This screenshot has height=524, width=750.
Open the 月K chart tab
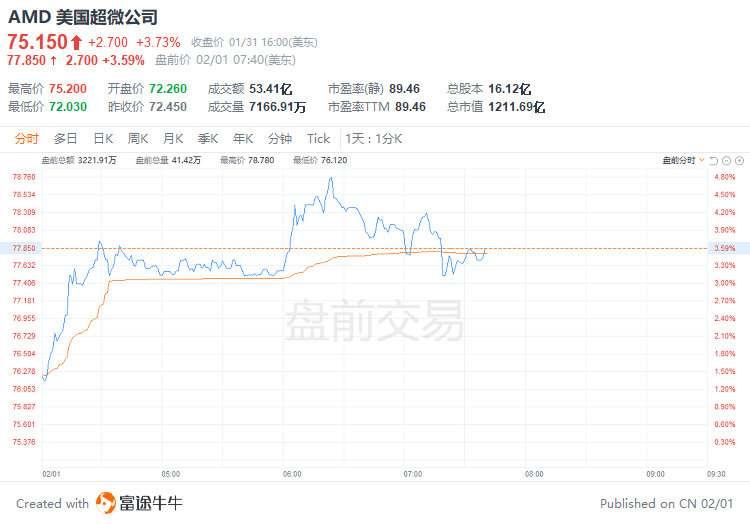[173, 139]
